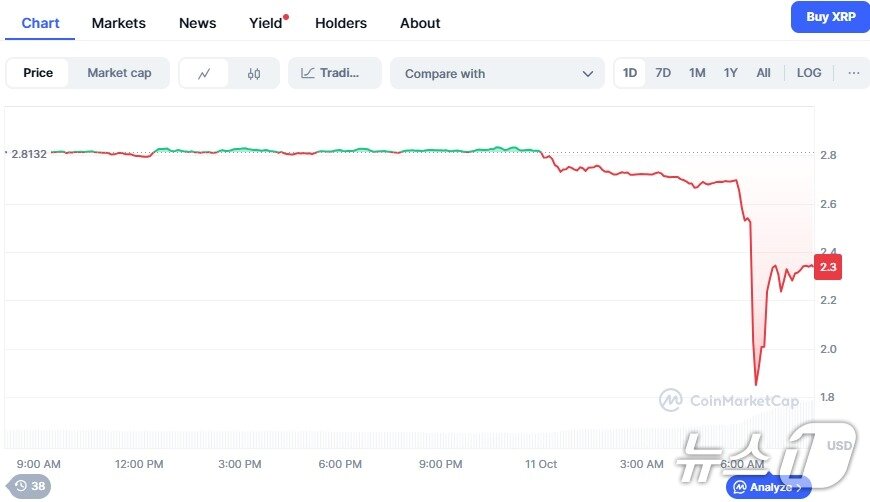Switch to candlestick chart view
This screenshot has height=502, width=870.
[x=253, y=73]
